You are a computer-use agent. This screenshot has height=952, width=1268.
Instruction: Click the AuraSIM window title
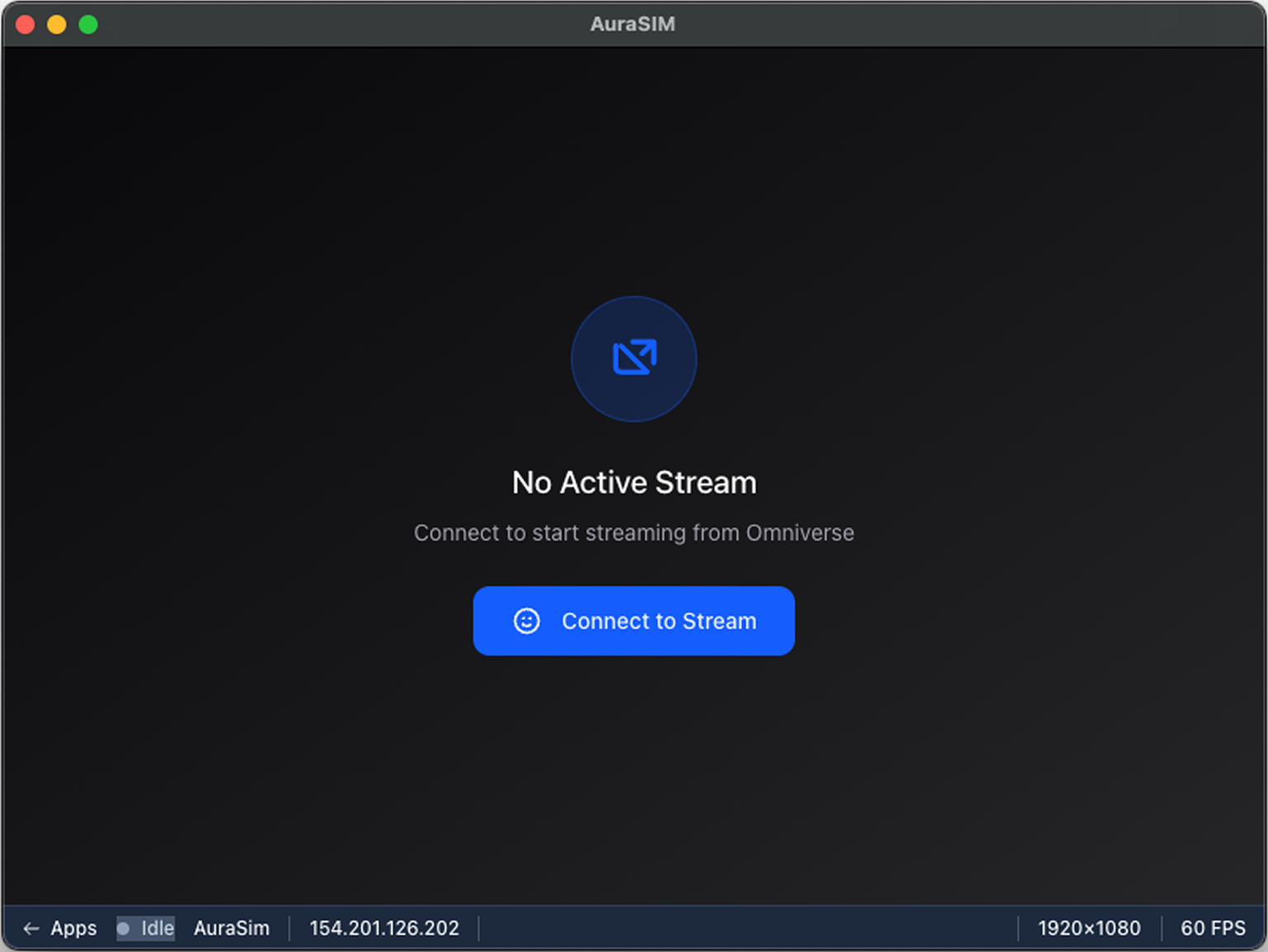pyautogui.click(x=632, y=24)
